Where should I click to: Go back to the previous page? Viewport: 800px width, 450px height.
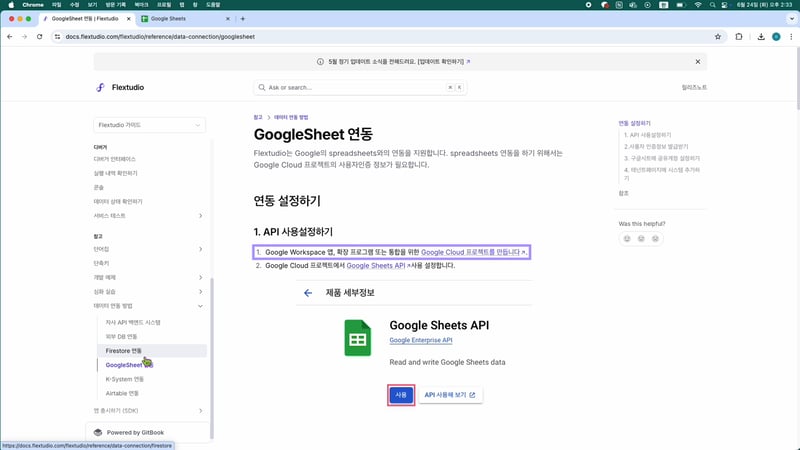(x=10, y=37)
